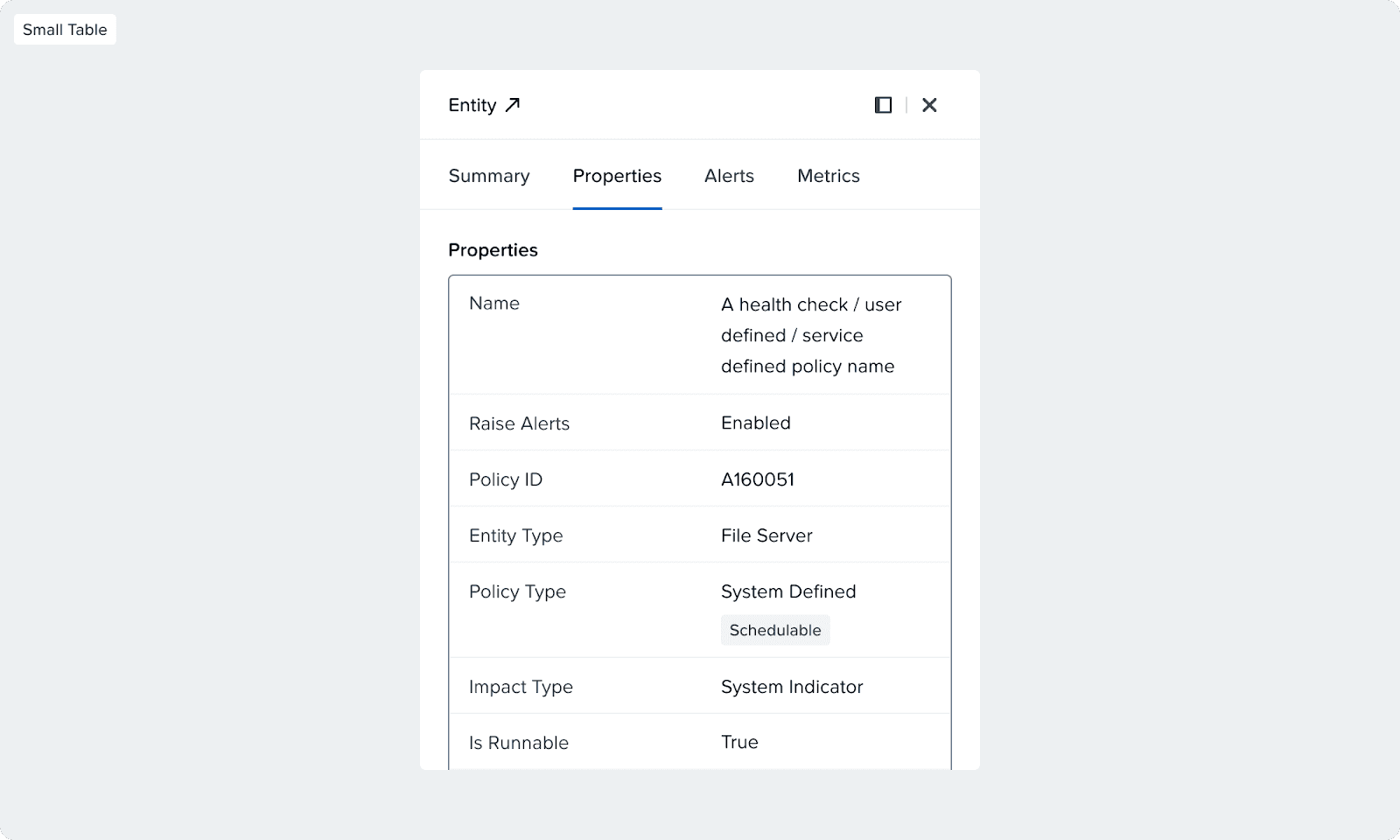Viewport: 1400px width, 840px height.
Task: Click the Enabled value for Raise Alerts
Action: coord(755,423)
